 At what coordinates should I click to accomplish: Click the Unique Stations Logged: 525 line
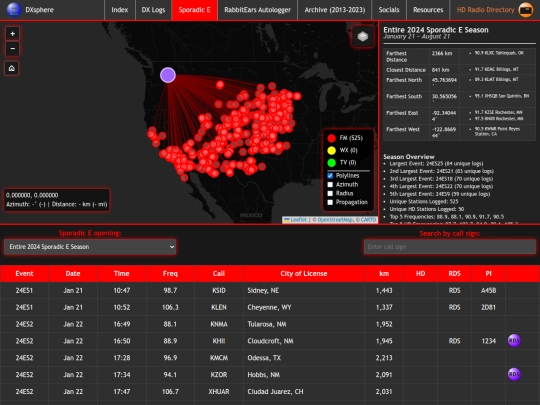pos(424,201)
